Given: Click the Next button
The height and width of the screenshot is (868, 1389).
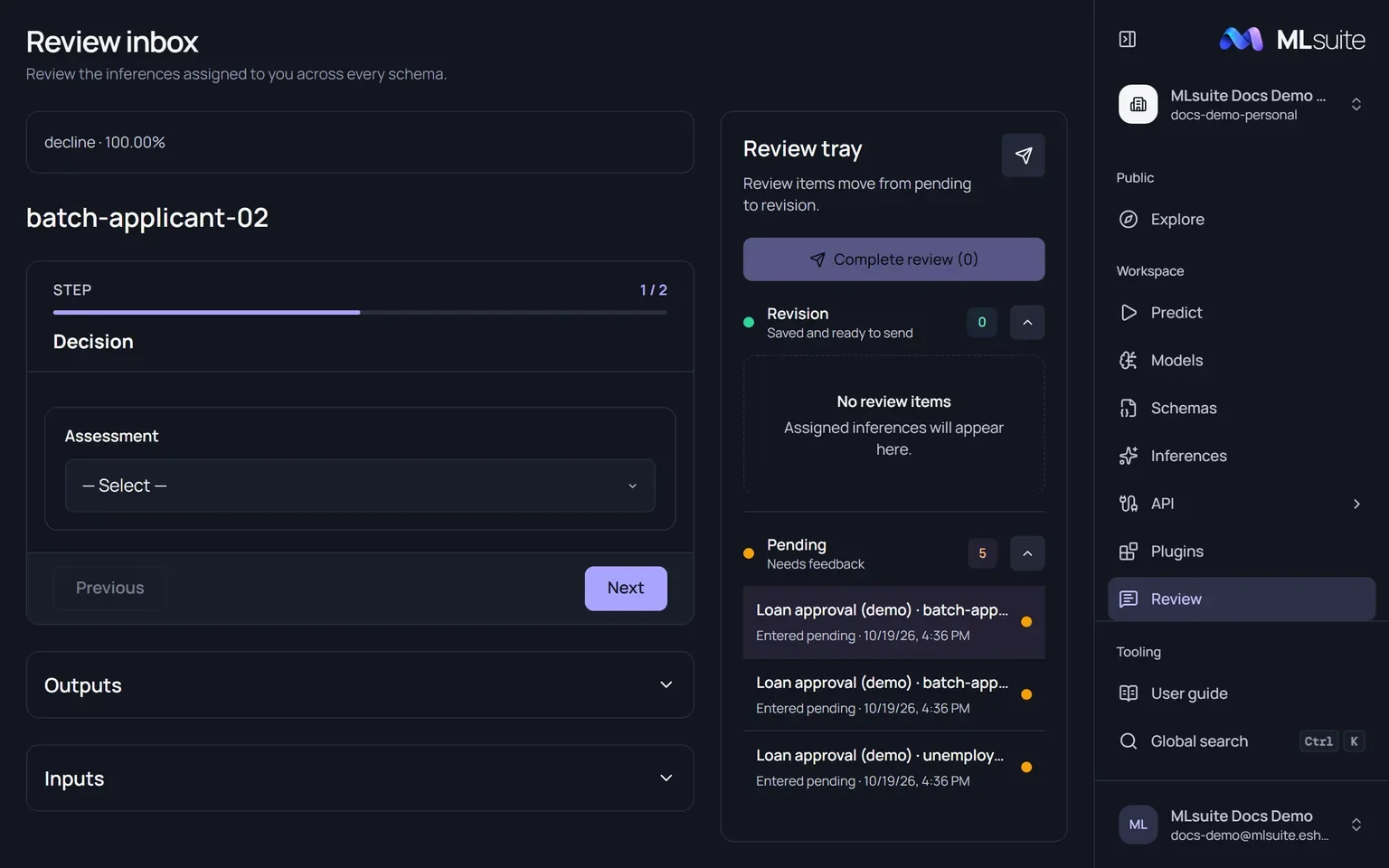Looking at the screenshot, I should (626, 588).
